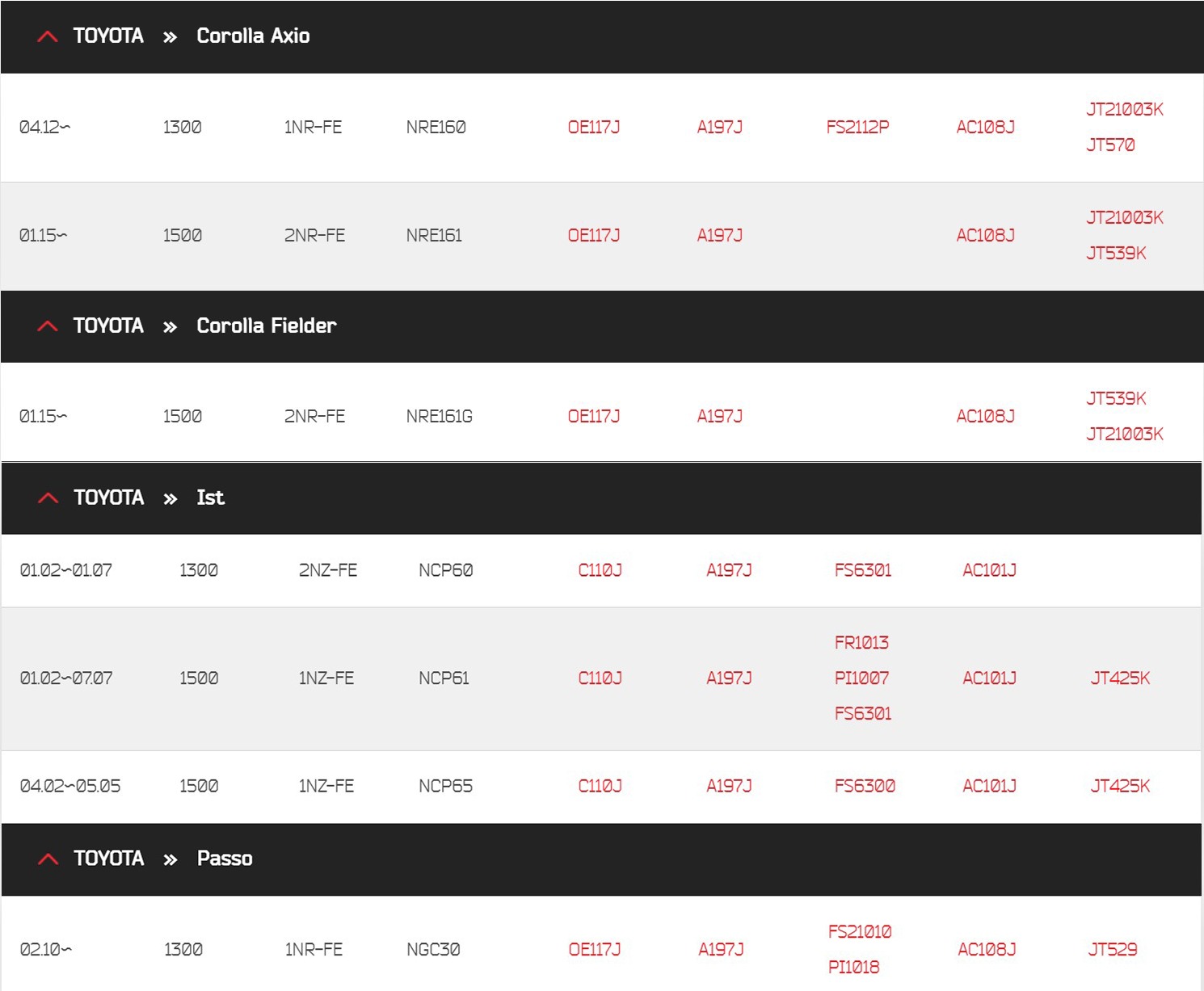Click AC108J link in NRE161G row

tap(985, 417)
